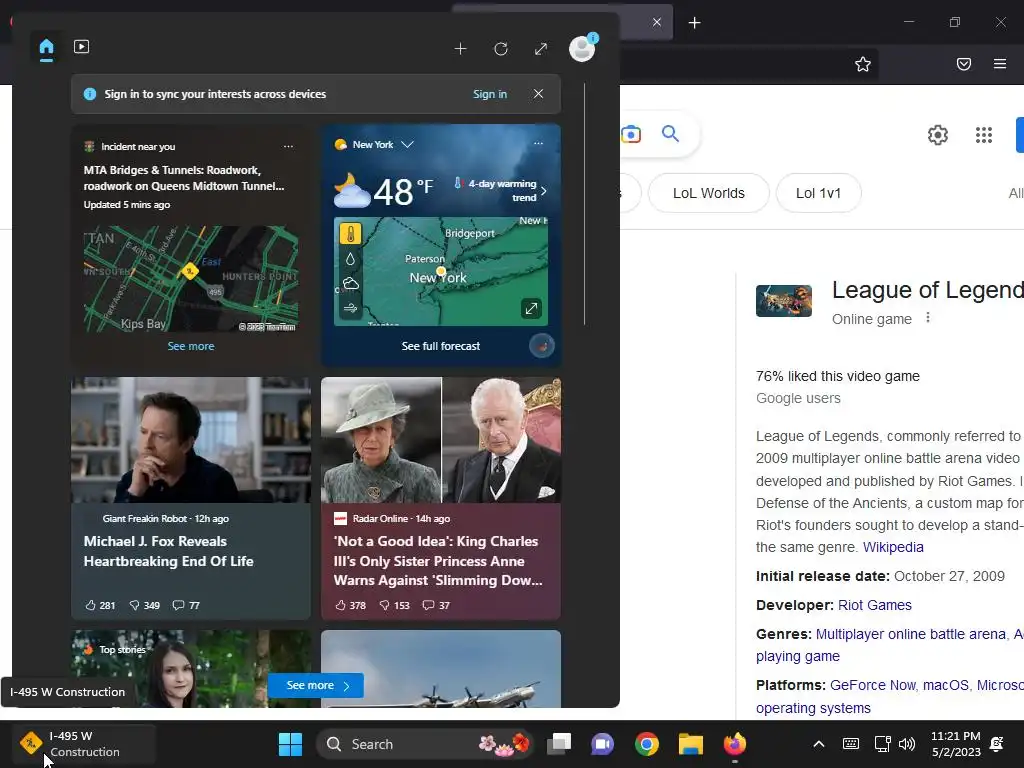
Task: Bookmark this page with the star
Action: click(863, 64)
